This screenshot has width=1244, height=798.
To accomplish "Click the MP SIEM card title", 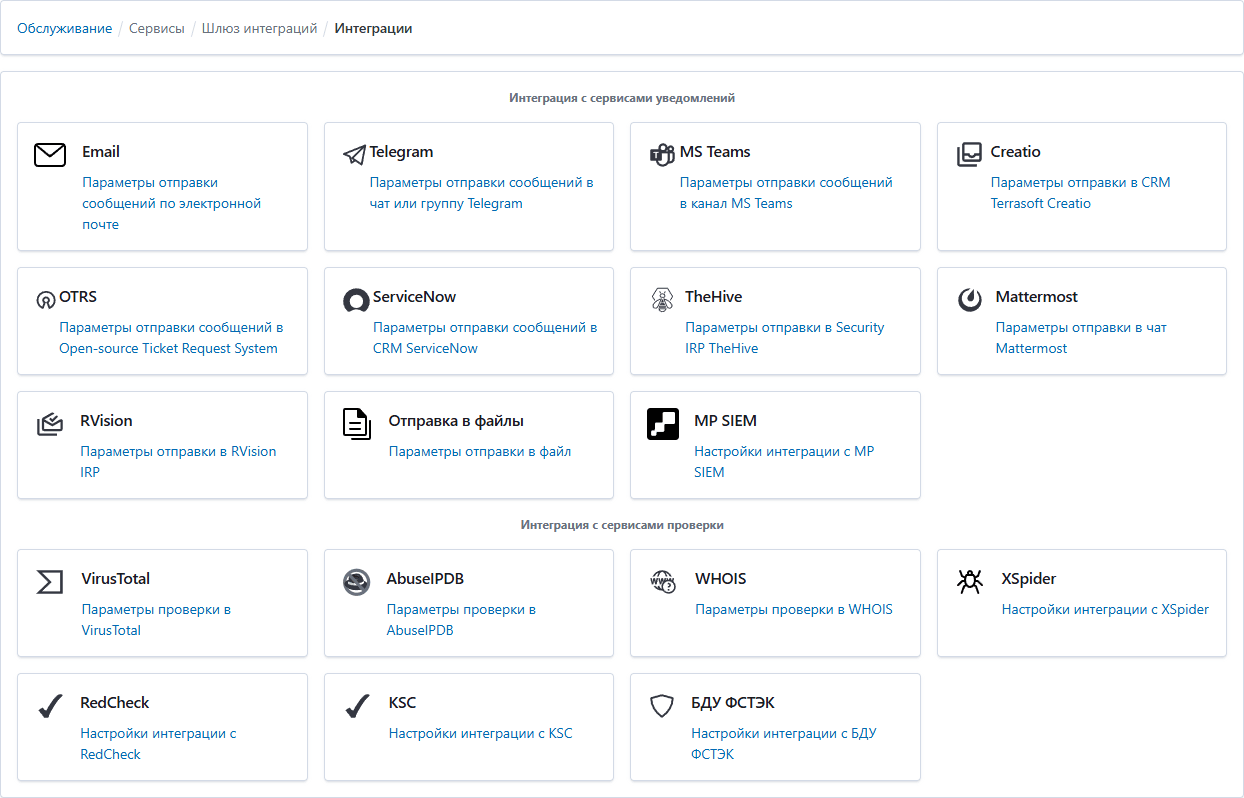I will point(726,421).
